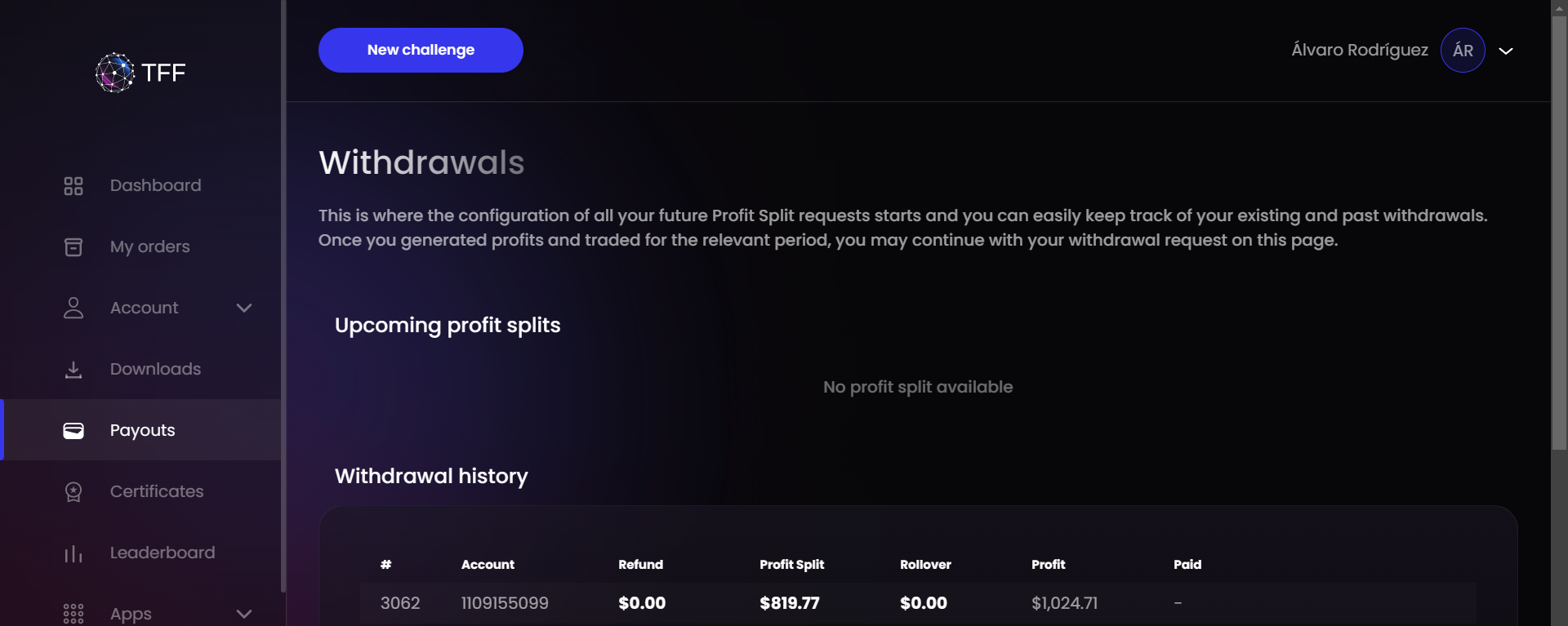Select the Certificates medal icon
This screenshot has width=1568, height=626.
coord(73,491)
